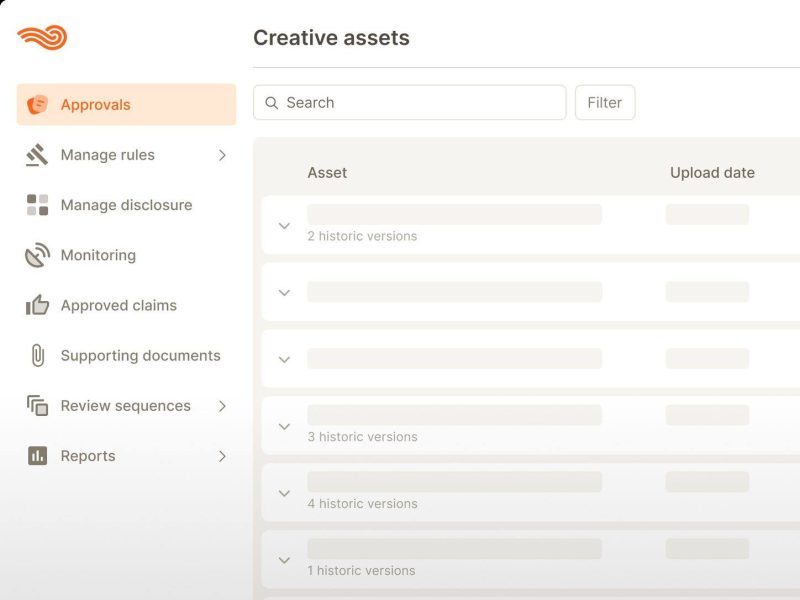The image size is (800, 600).
Task: Click the '3 historic versions' label
Action: (x=362, y=437)
